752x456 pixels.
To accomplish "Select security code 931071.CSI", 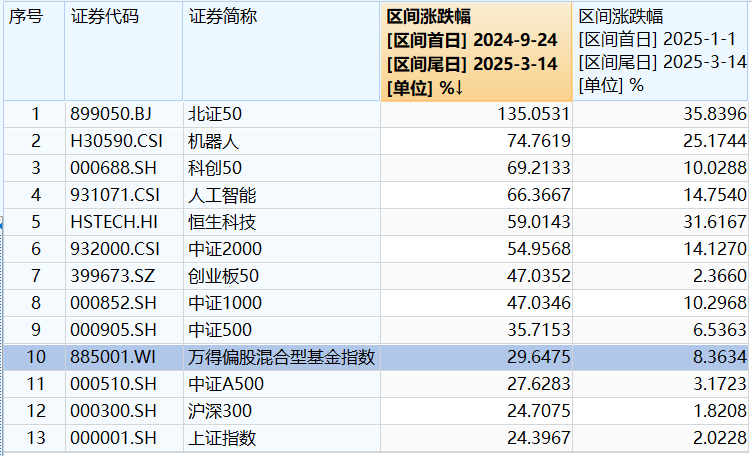I will click(115, 195).
